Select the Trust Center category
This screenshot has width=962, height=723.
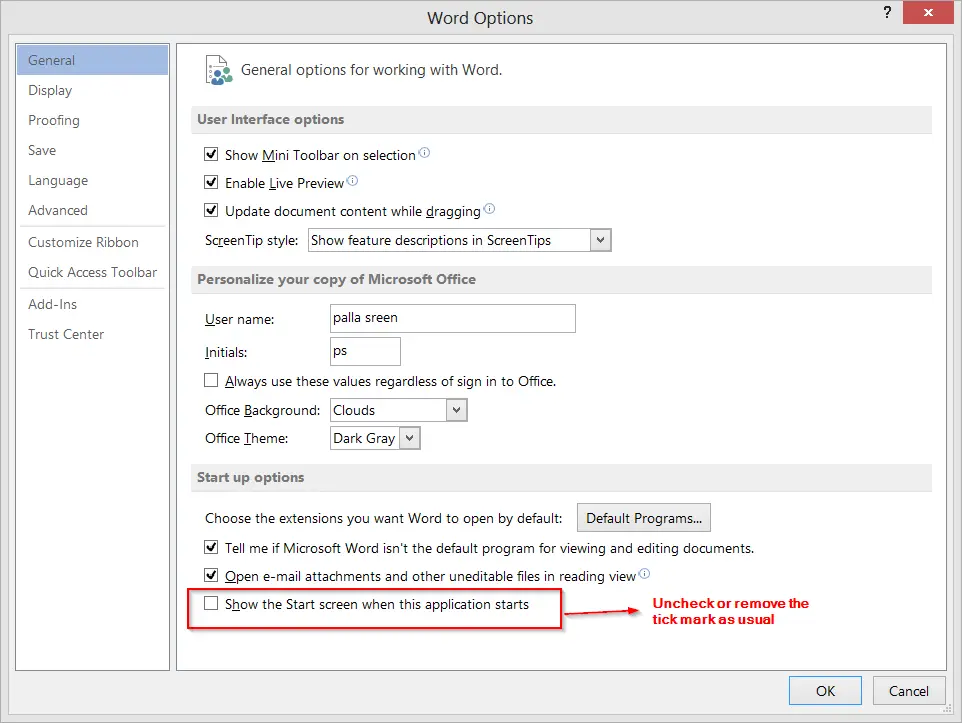click(66, 334)
